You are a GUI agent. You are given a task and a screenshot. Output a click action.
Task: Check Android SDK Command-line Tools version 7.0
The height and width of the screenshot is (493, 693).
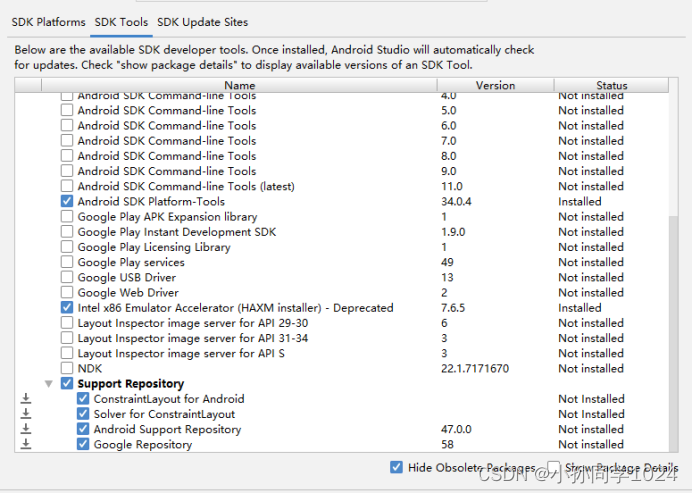pyautogui.click(x=67, y=141)
